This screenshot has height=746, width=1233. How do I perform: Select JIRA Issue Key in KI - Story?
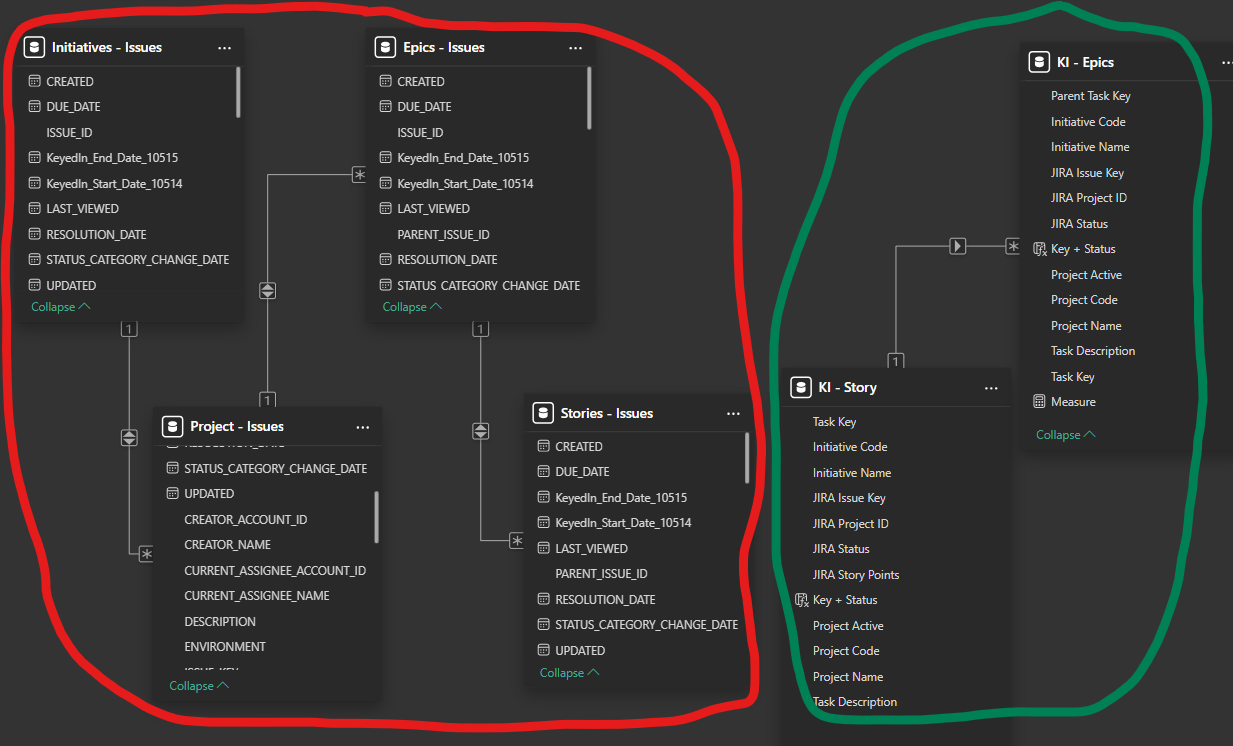click(849, 498)
